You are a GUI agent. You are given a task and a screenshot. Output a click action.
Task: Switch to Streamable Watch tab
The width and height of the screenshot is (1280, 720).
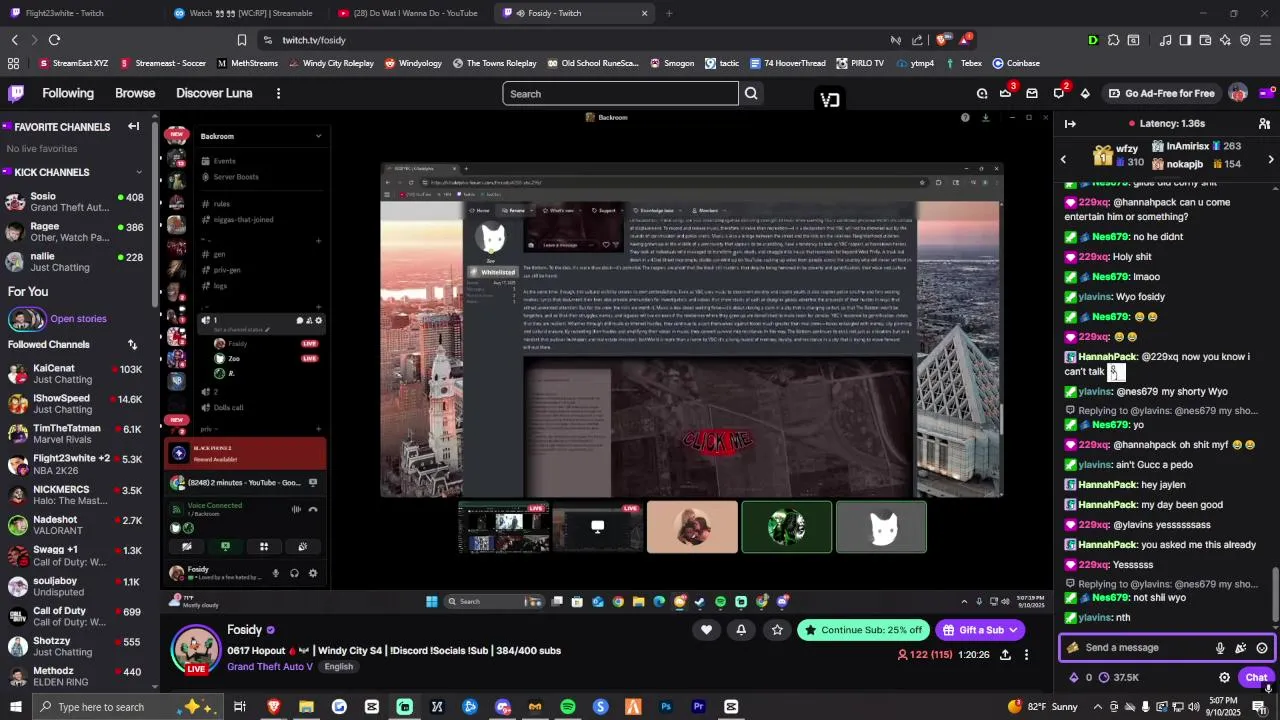pyautogui.click(x=245, y=13)
